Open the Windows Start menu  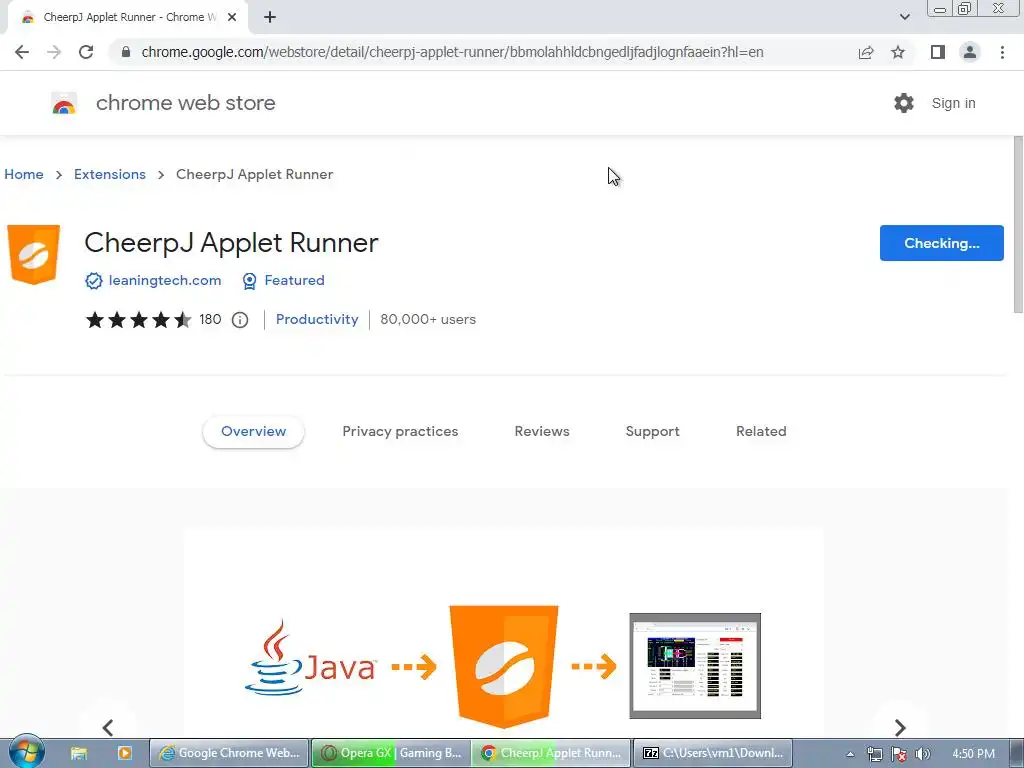(x=26, y=752)
